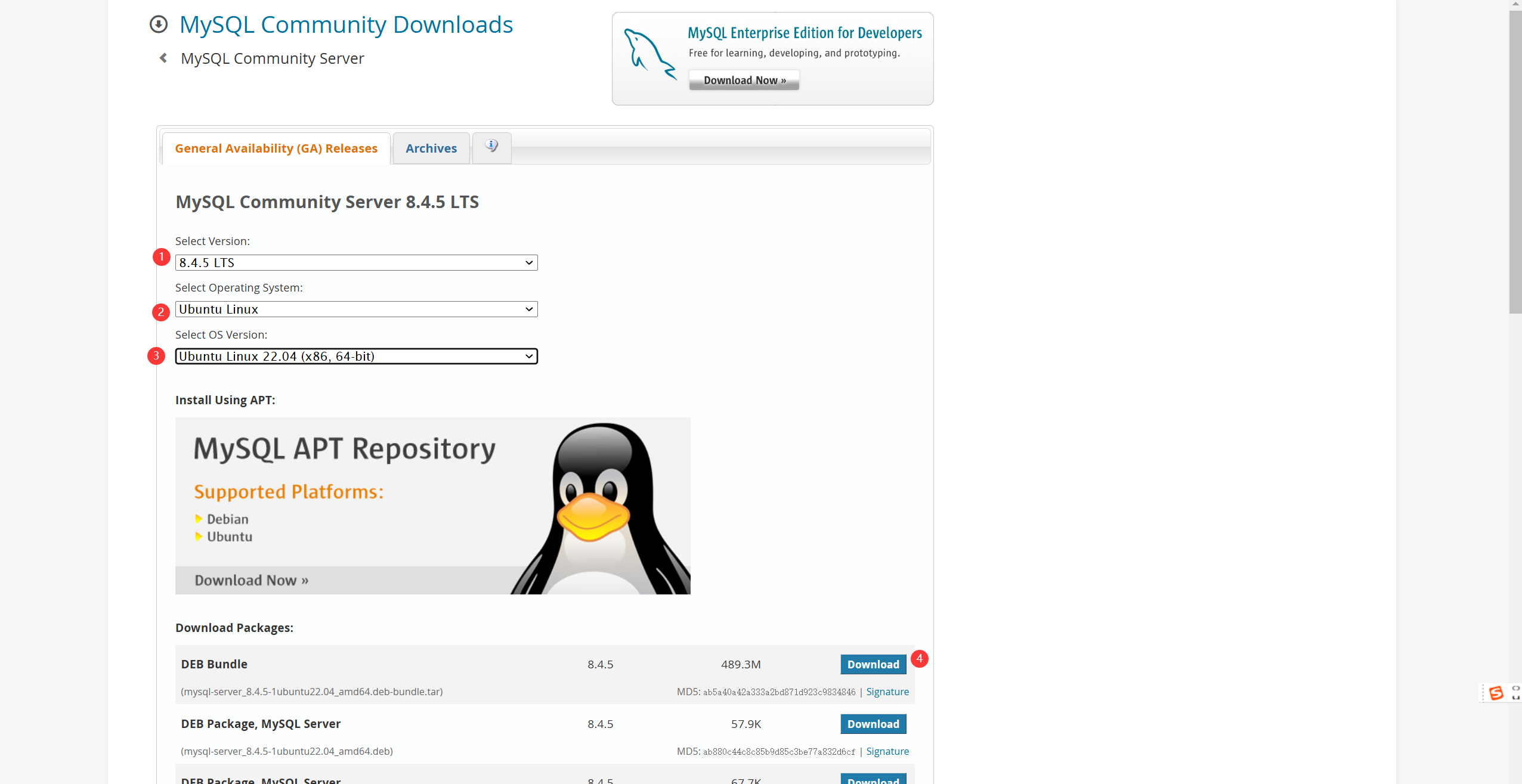Click Download Now on APT Repository banner

pos(251,580)
